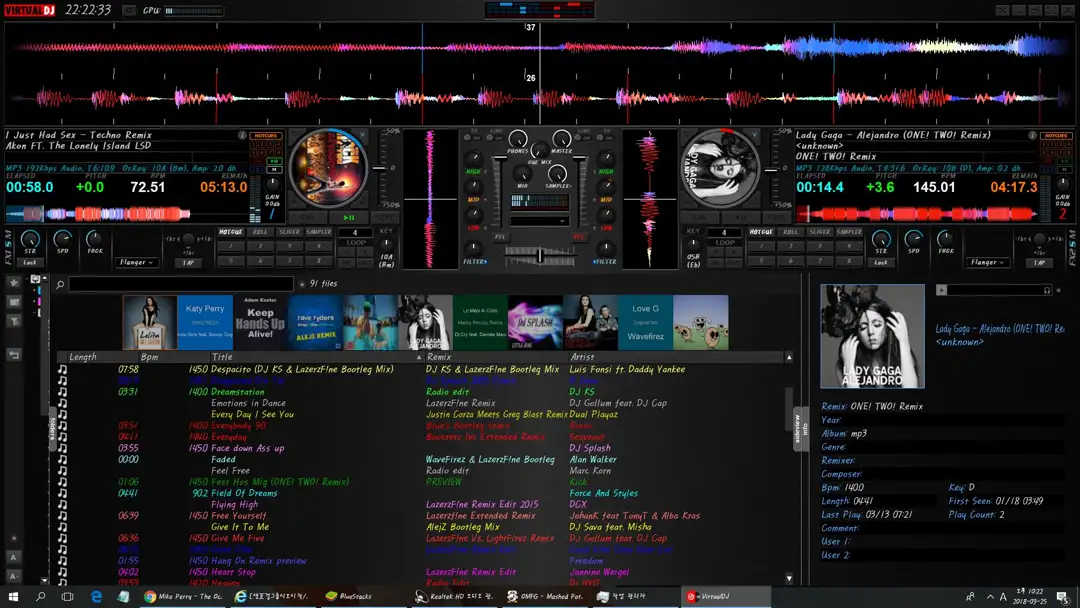Toggle right deck effect Lock button
This screenshot has height=608, width=1080.
pyautogui.click(x=881, y=262)
